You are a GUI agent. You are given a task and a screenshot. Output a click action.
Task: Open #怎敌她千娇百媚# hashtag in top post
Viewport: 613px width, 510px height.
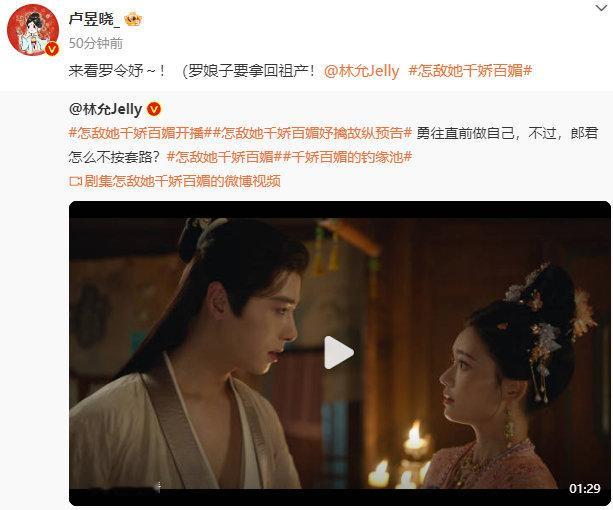click(470, 71)
